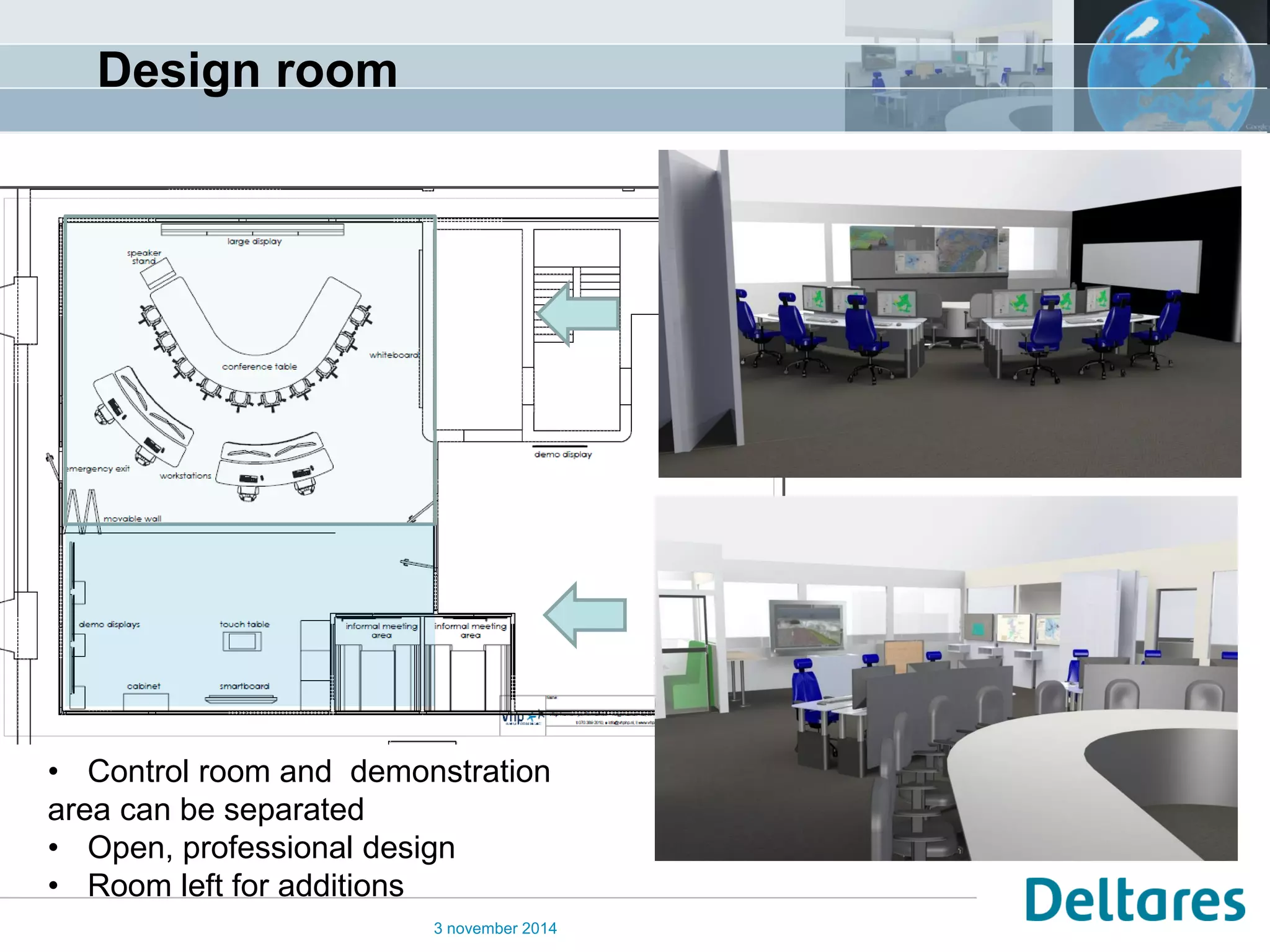This screenshot has height=952, width=1270.
Task: Select the upper 3D control room render
Action: (949, 314)
